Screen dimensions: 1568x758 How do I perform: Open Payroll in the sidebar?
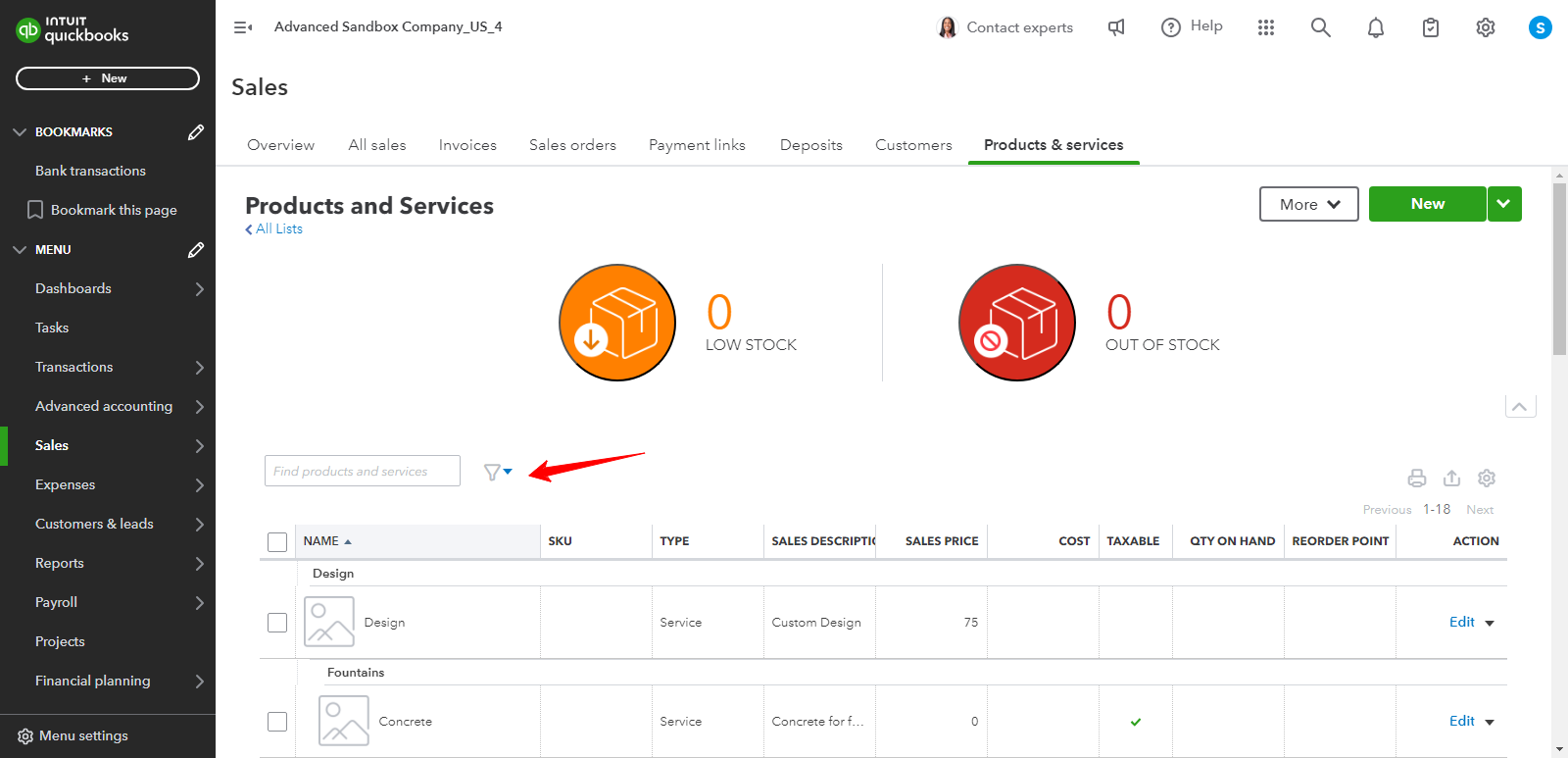click(x=56, y=603)
